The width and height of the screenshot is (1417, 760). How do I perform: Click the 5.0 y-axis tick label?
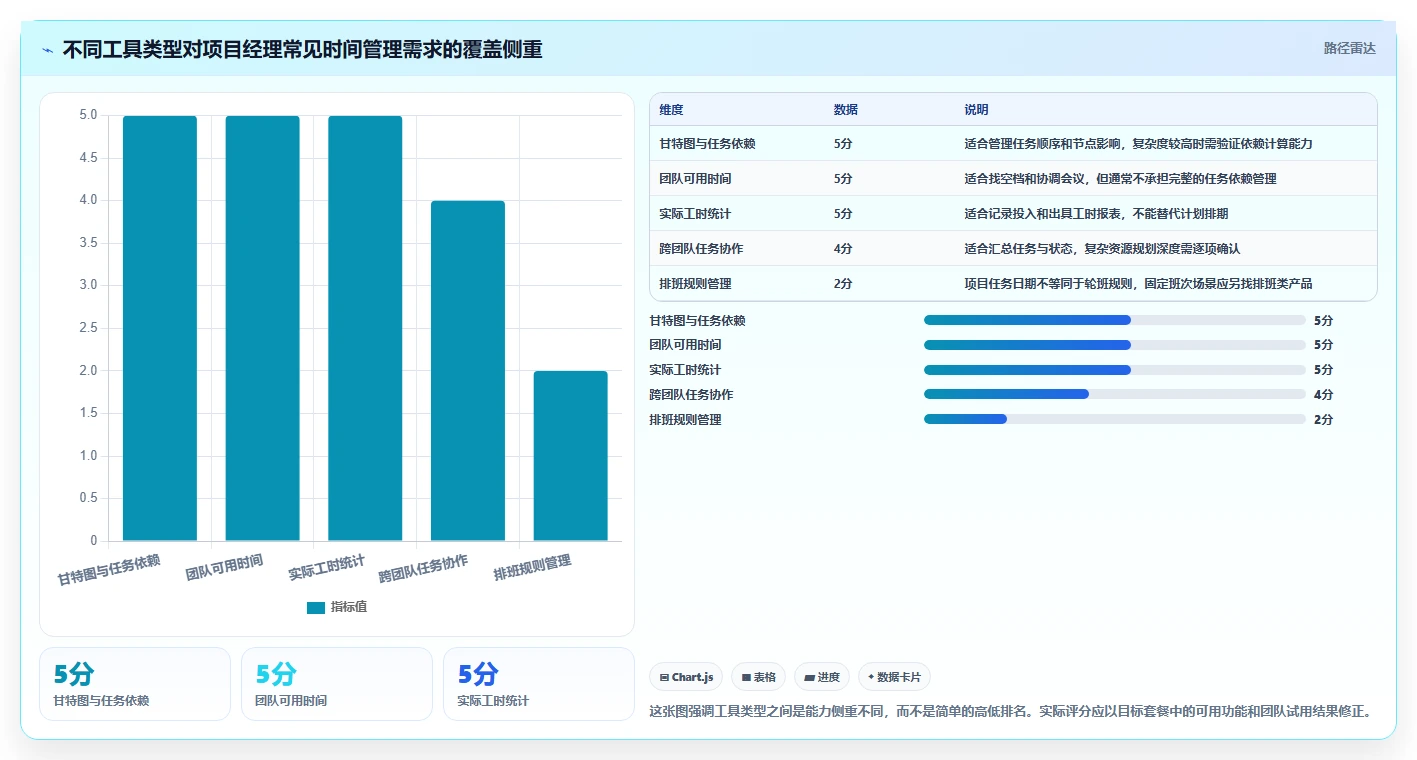[88, 115]
